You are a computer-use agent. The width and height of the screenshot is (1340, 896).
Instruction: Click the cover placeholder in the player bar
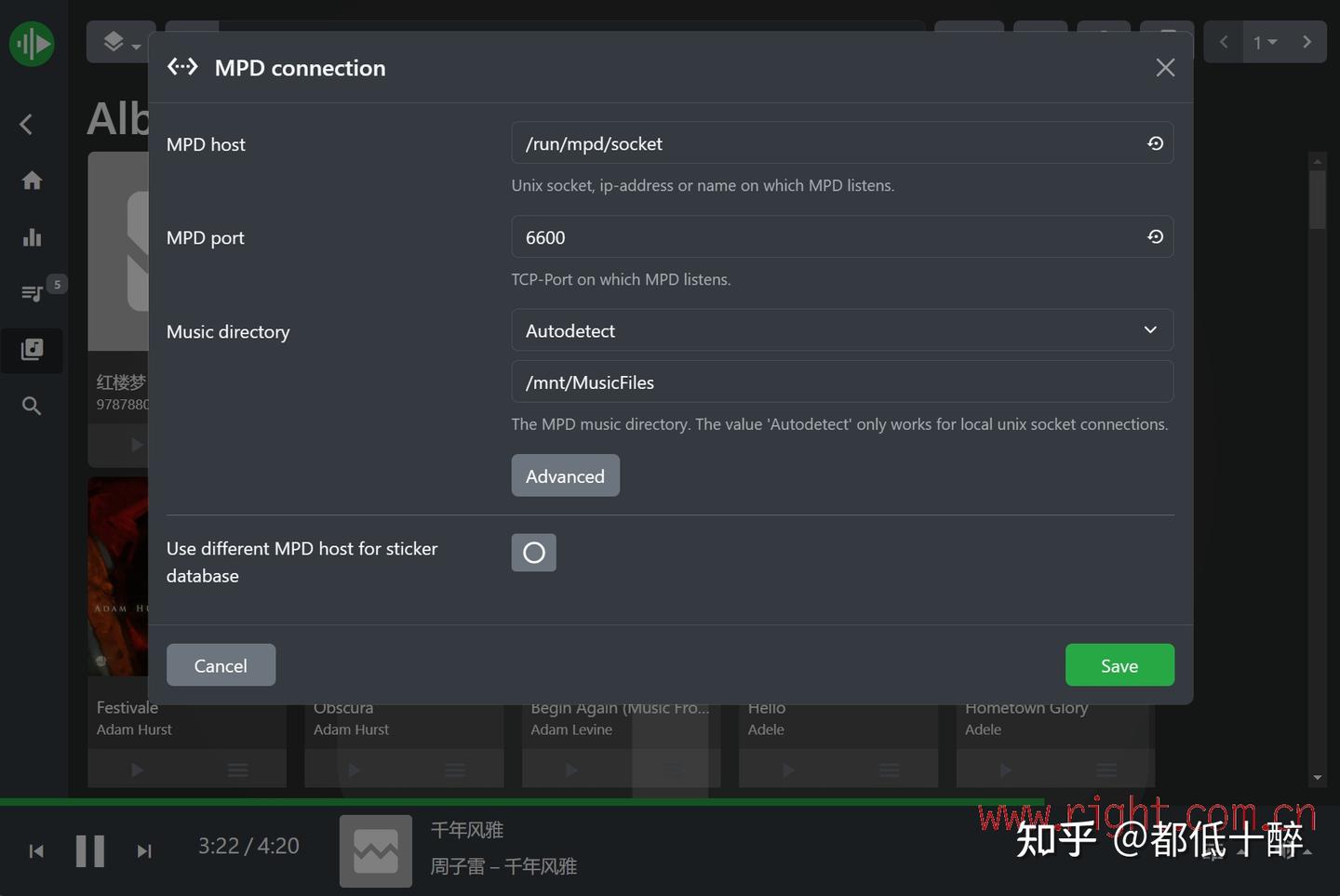pyautogui.click(x=376, y=850)
